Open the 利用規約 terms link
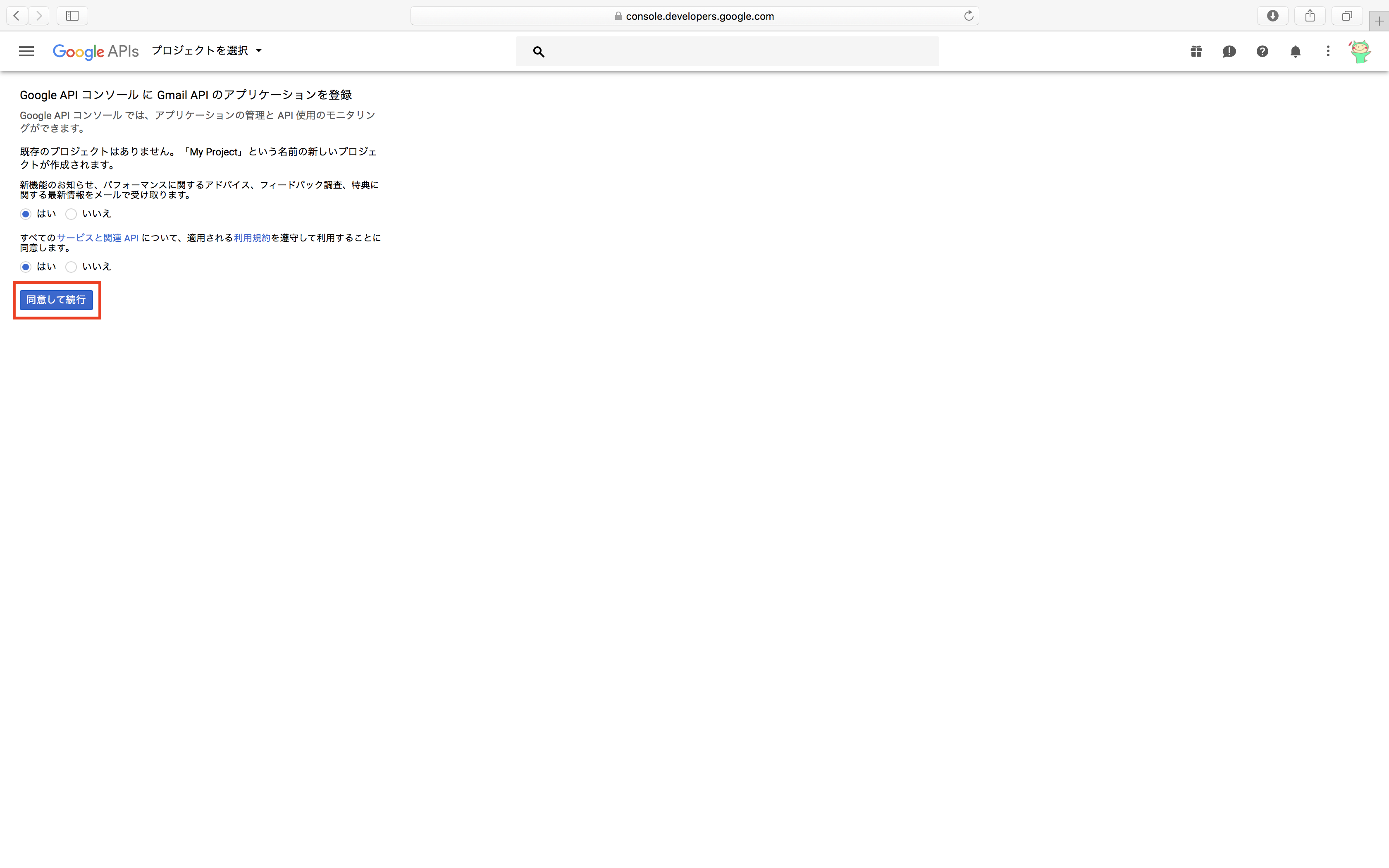The height and width of the screenshot is (868, 1389). [x=252, y=238]
